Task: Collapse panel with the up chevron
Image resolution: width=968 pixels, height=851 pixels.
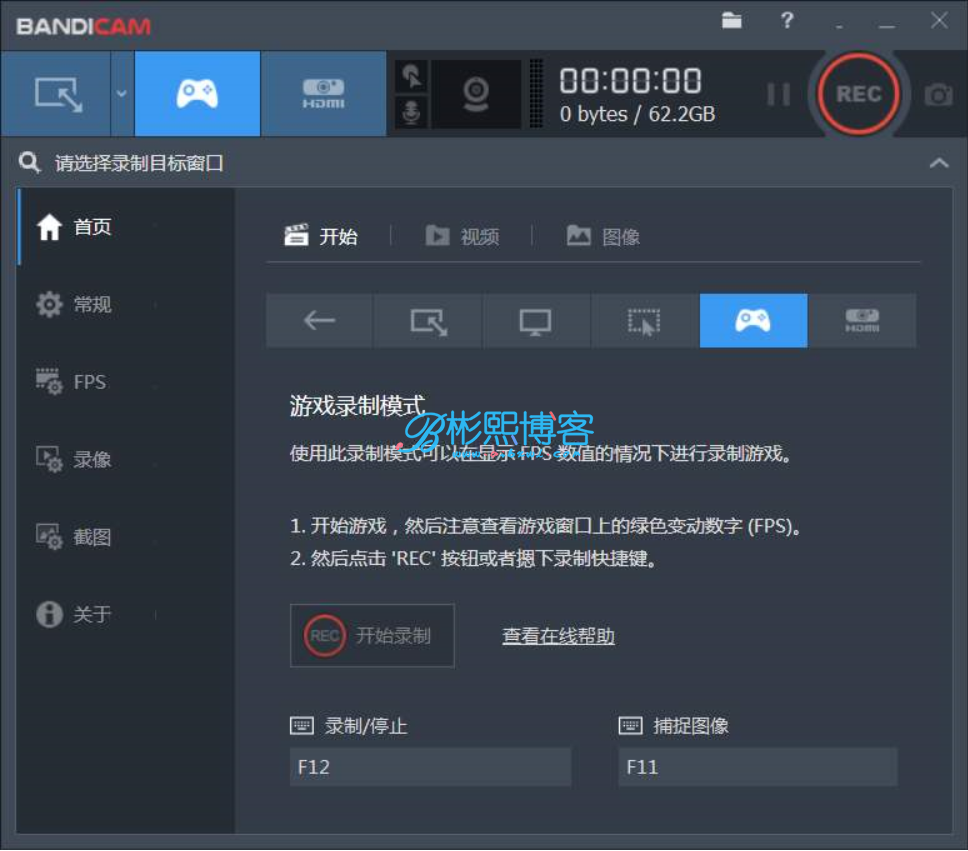Action: click(939, 163)
